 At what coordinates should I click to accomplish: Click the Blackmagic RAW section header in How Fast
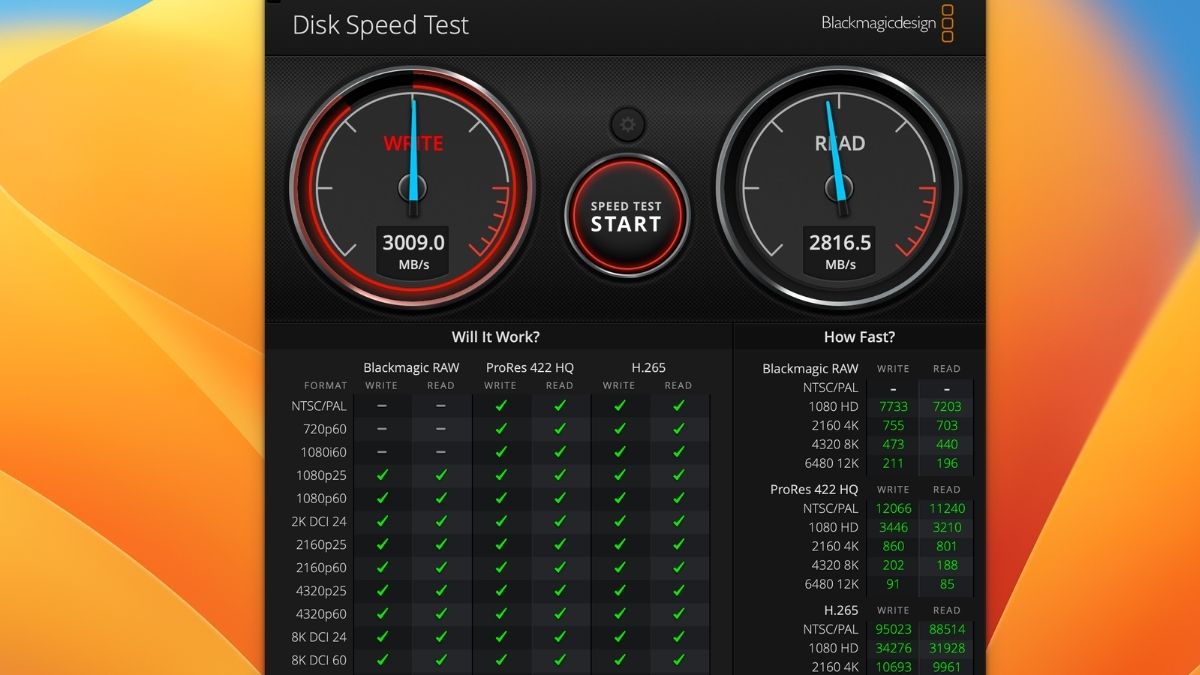click(x=810, y=368)
